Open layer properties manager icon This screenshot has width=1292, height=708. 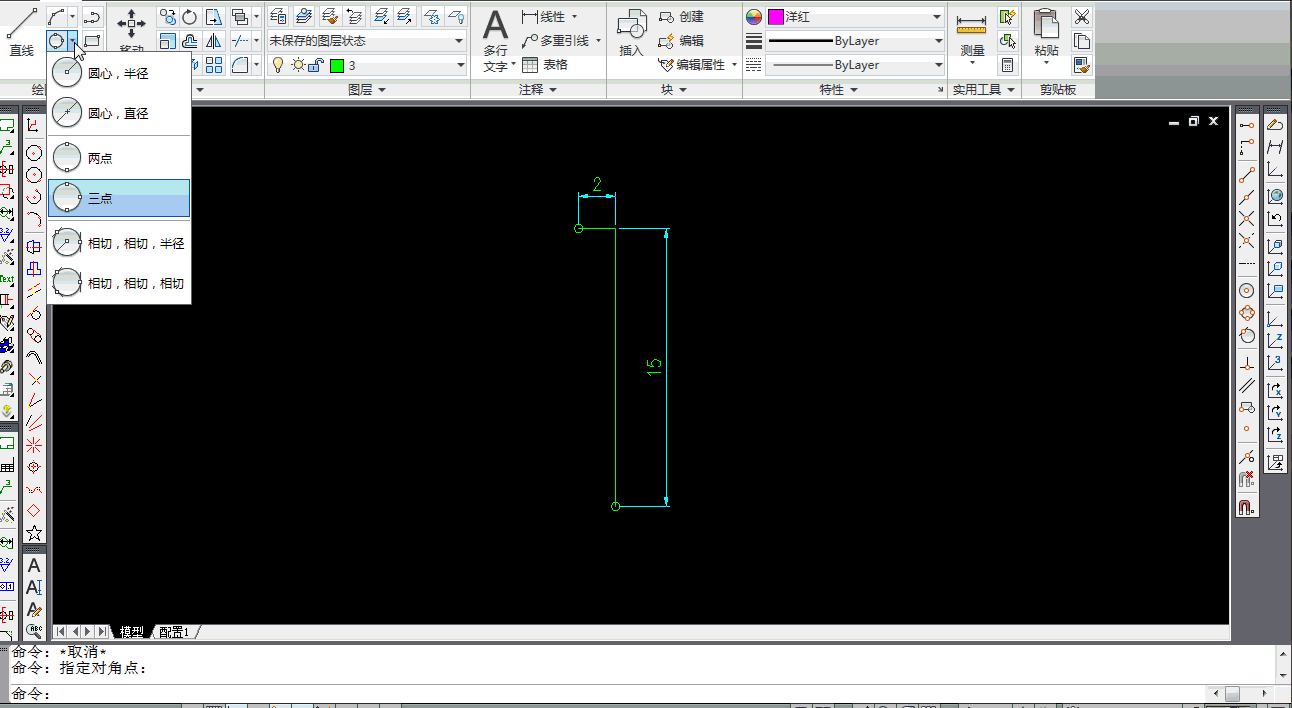pos(278,16)
